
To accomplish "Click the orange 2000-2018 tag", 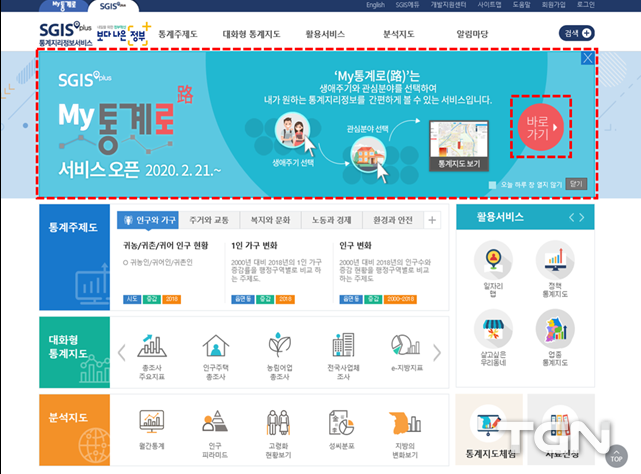I will (400, 299).
